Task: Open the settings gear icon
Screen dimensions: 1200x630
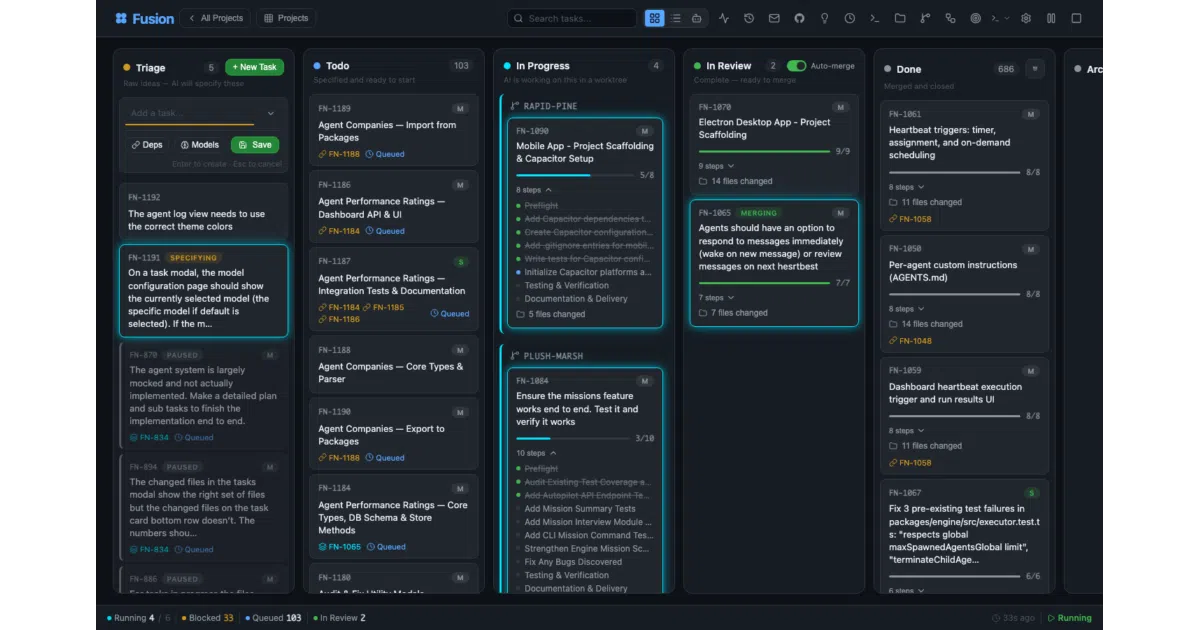Action: click(x=1025, y=18)
